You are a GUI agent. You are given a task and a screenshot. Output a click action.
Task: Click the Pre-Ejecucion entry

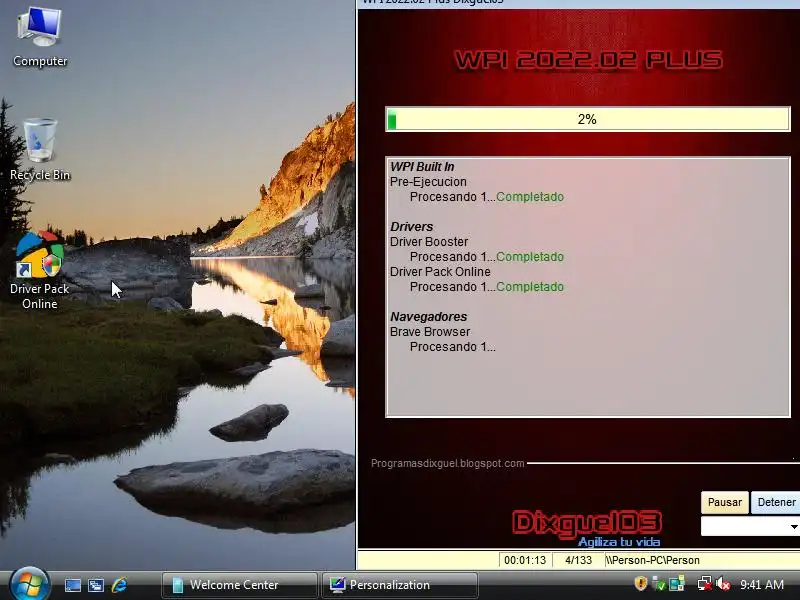(x=428, y=182)
